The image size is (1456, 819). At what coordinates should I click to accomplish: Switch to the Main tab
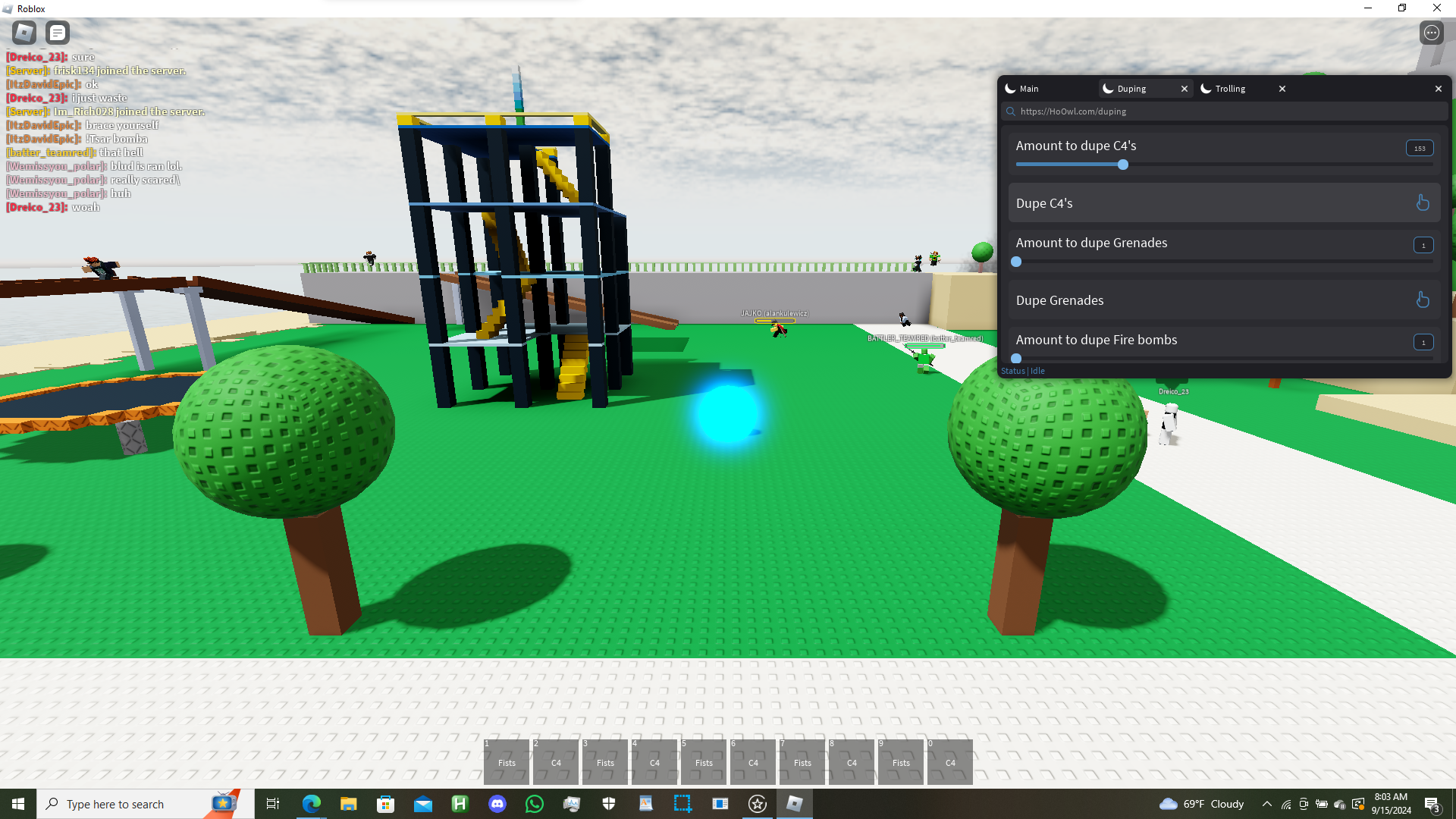(1028, 89)
